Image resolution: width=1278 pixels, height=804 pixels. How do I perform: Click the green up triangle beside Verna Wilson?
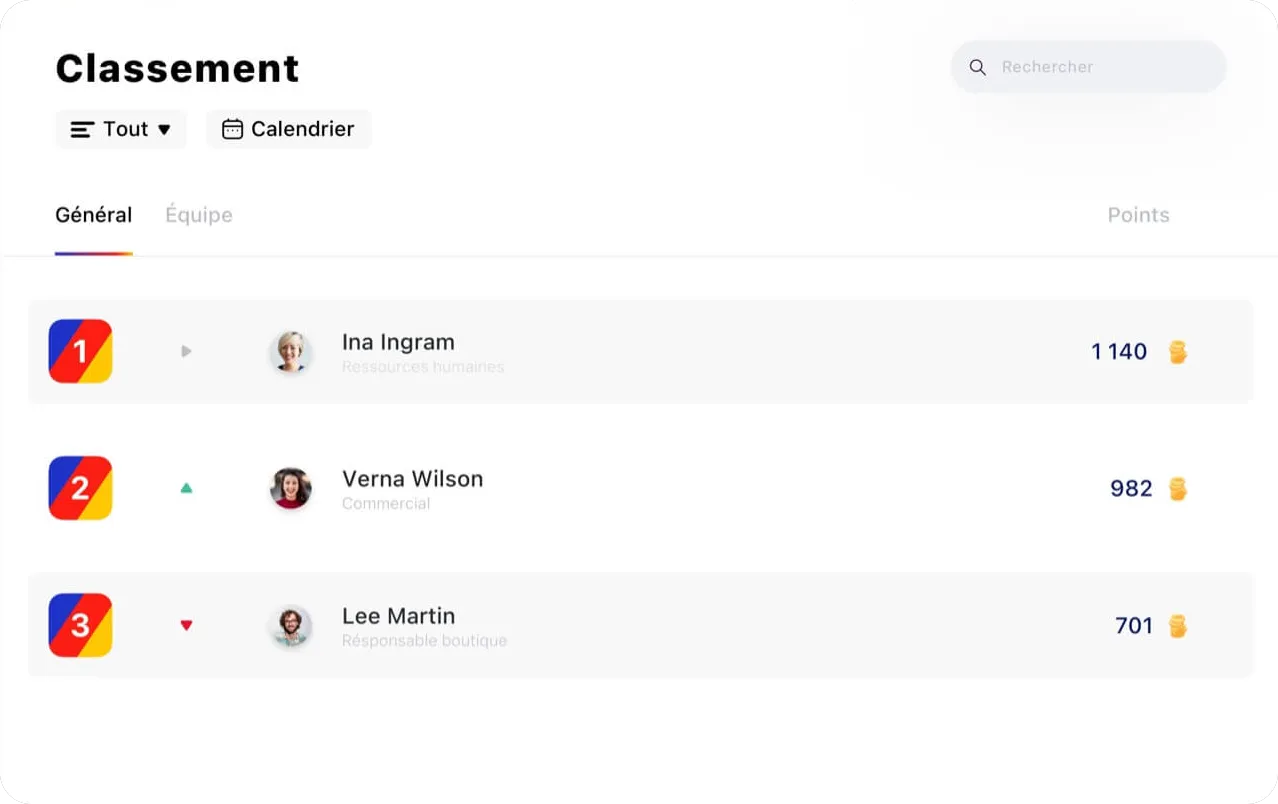pos(186,488)
